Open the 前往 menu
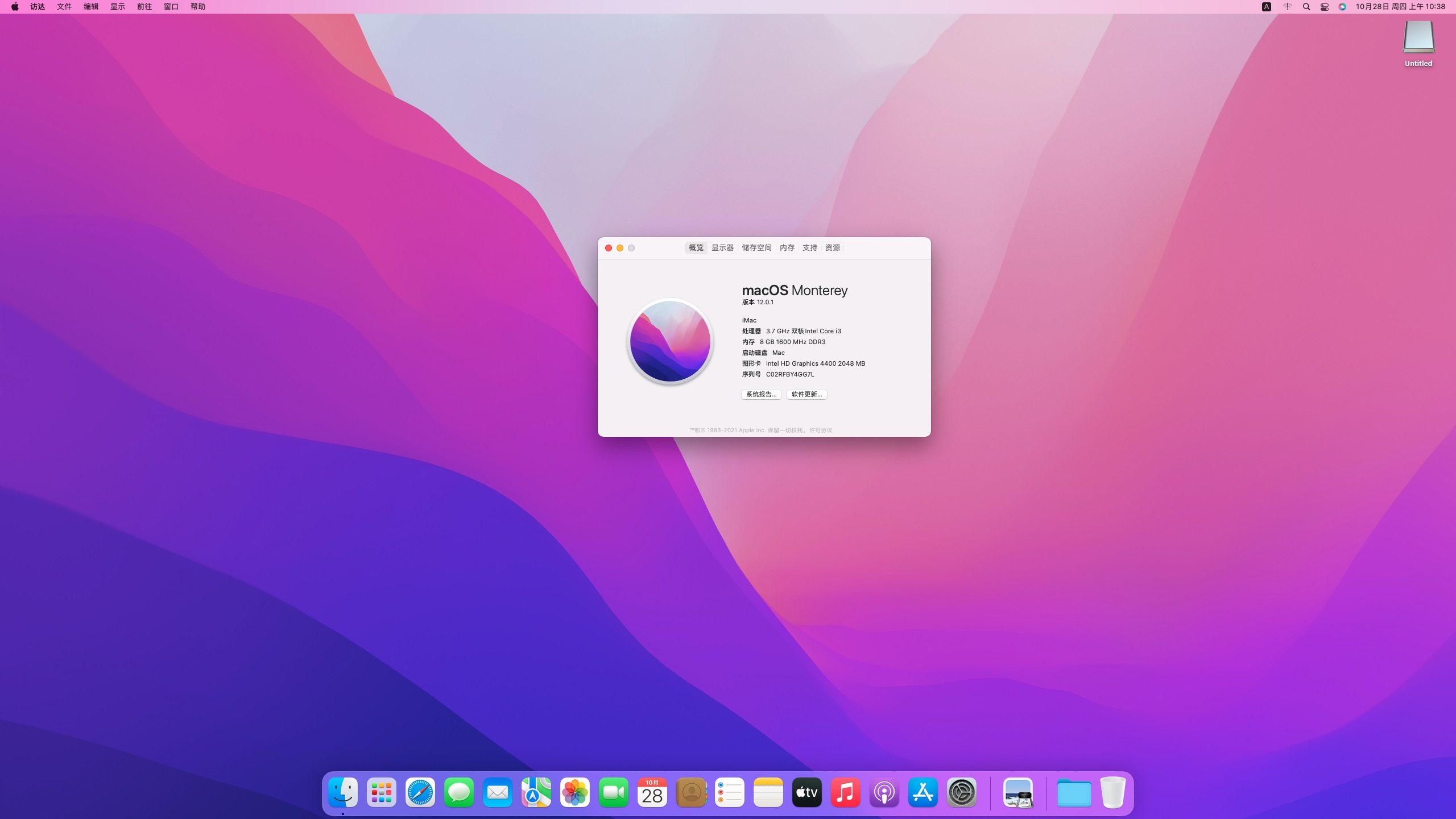Image resolution: width=1456 pixels, height=819 pixels. click(144, 7)
